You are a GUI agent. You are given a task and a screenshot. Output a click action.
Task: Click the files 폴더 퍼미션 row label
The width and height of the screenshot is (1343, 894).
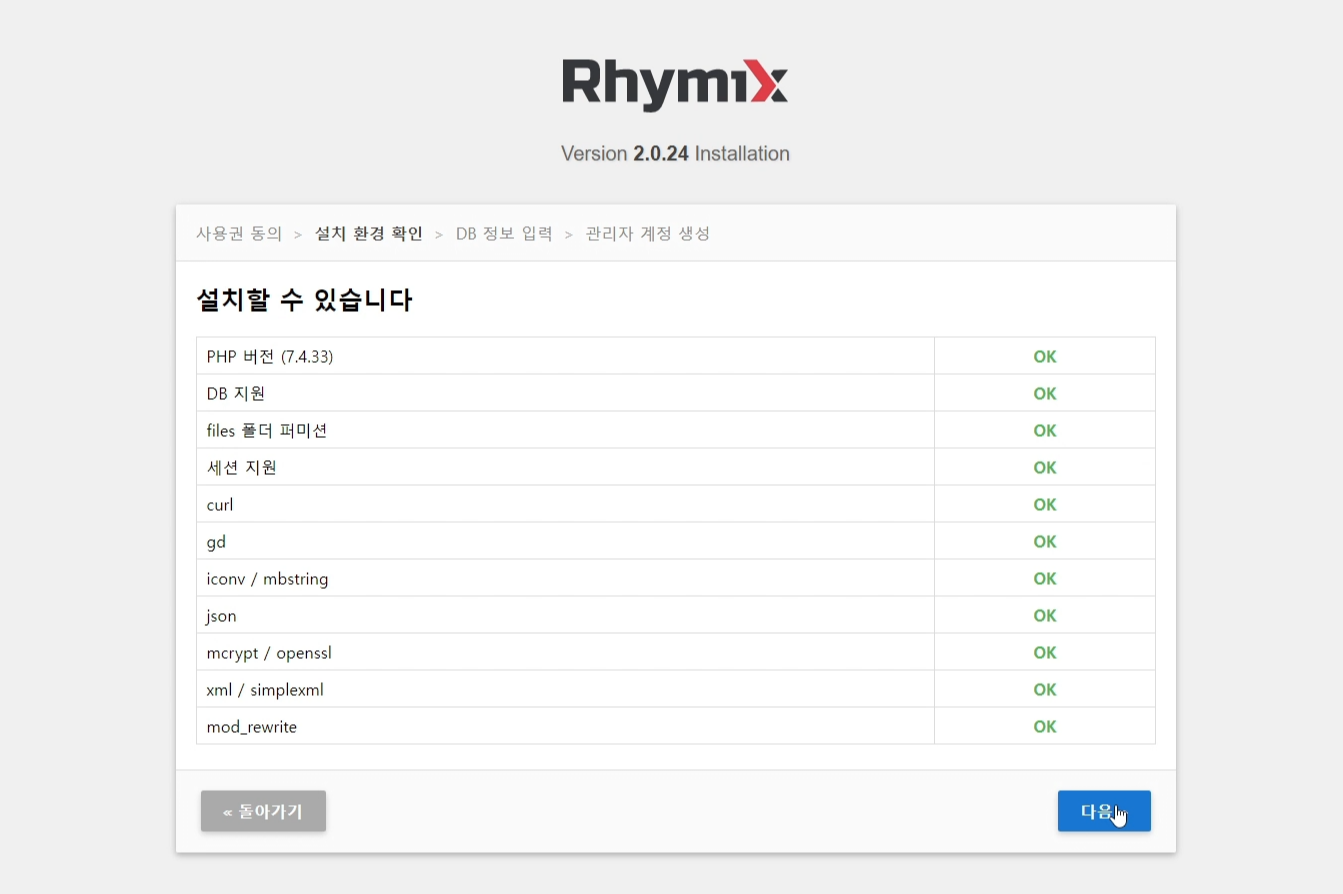point(267,431)
